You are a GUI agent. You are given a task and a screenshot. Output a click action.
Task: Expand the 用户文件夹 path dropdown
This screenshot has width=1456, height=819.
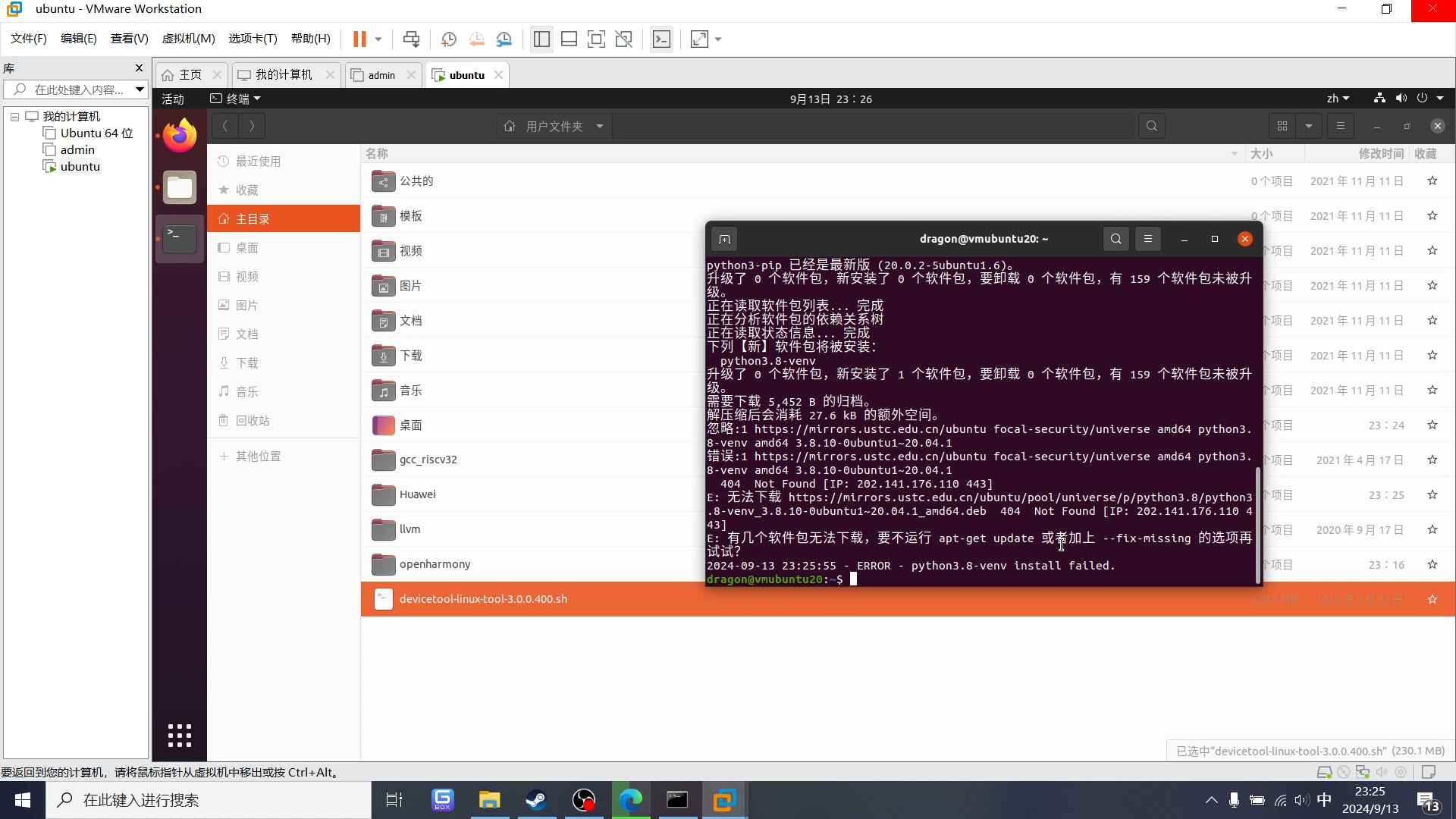[599, 126]
